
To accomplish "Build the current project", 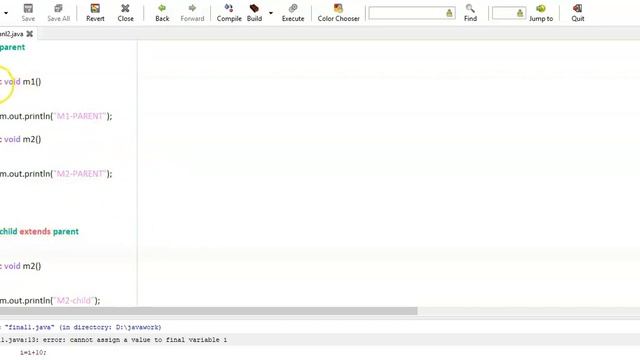I will pyautogui.click(x=254, y=13).
